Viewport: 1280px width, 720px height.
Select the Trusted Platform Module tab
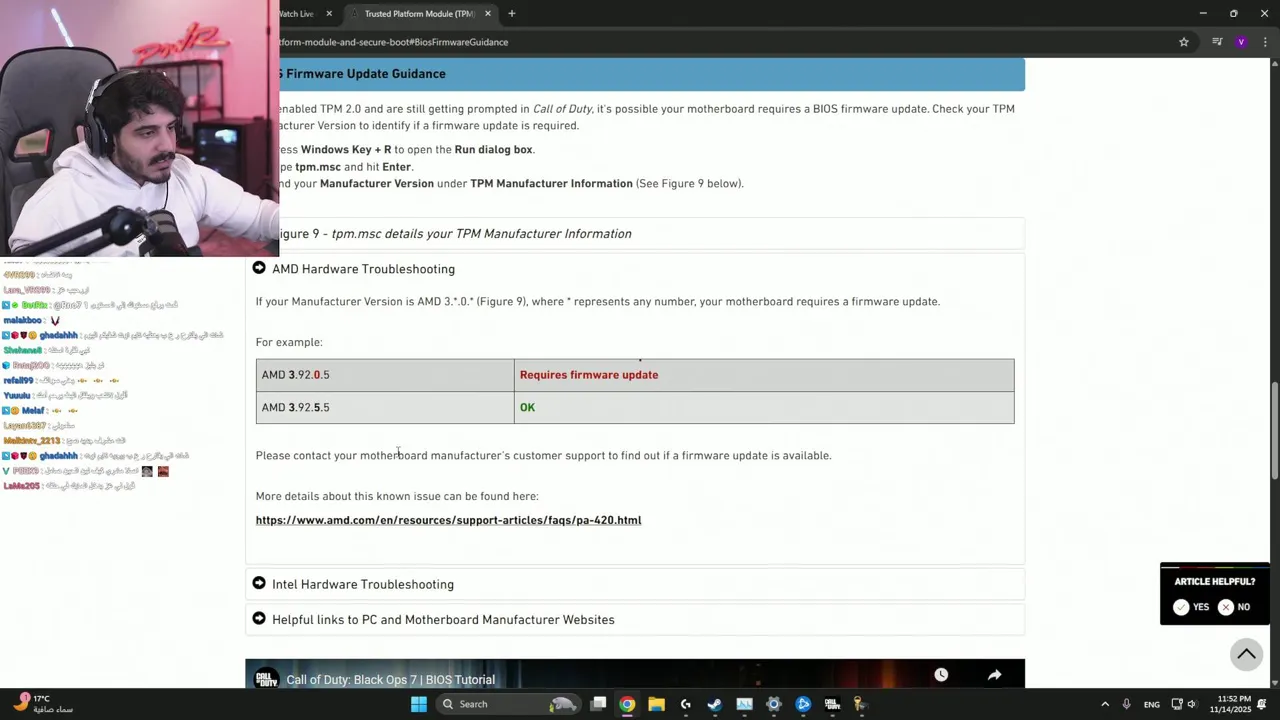pos(420,14)
